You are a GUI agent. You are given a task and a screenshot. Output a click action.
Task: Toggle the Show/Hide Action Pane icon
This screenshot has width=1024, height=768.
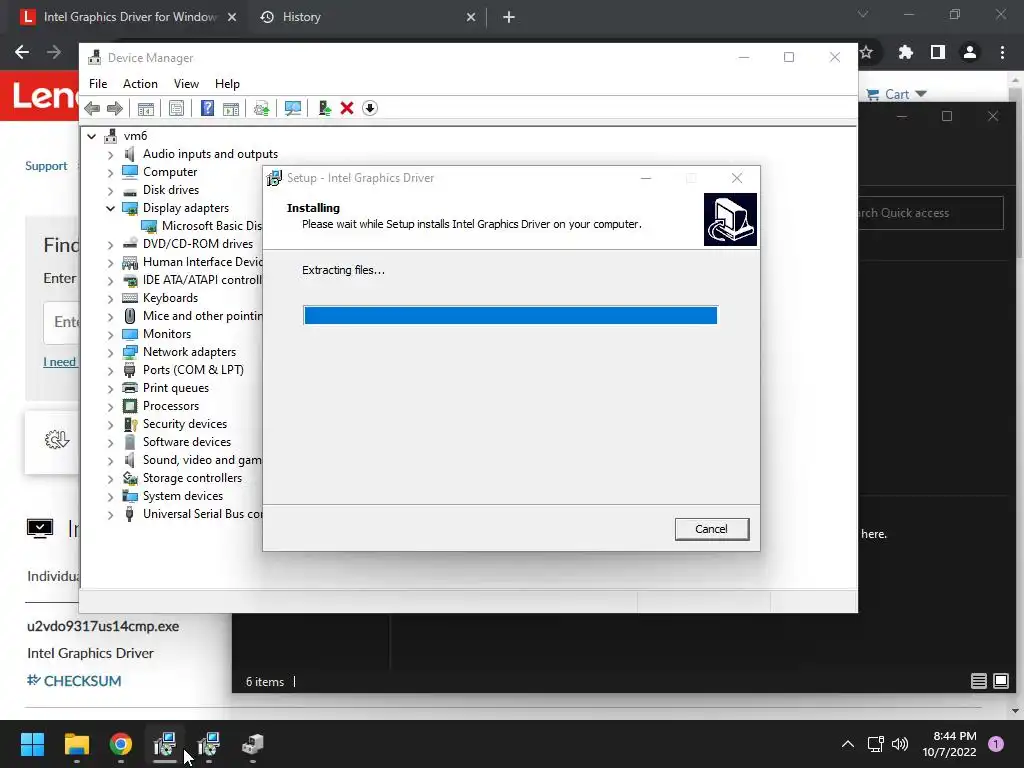tap(231, 108)
